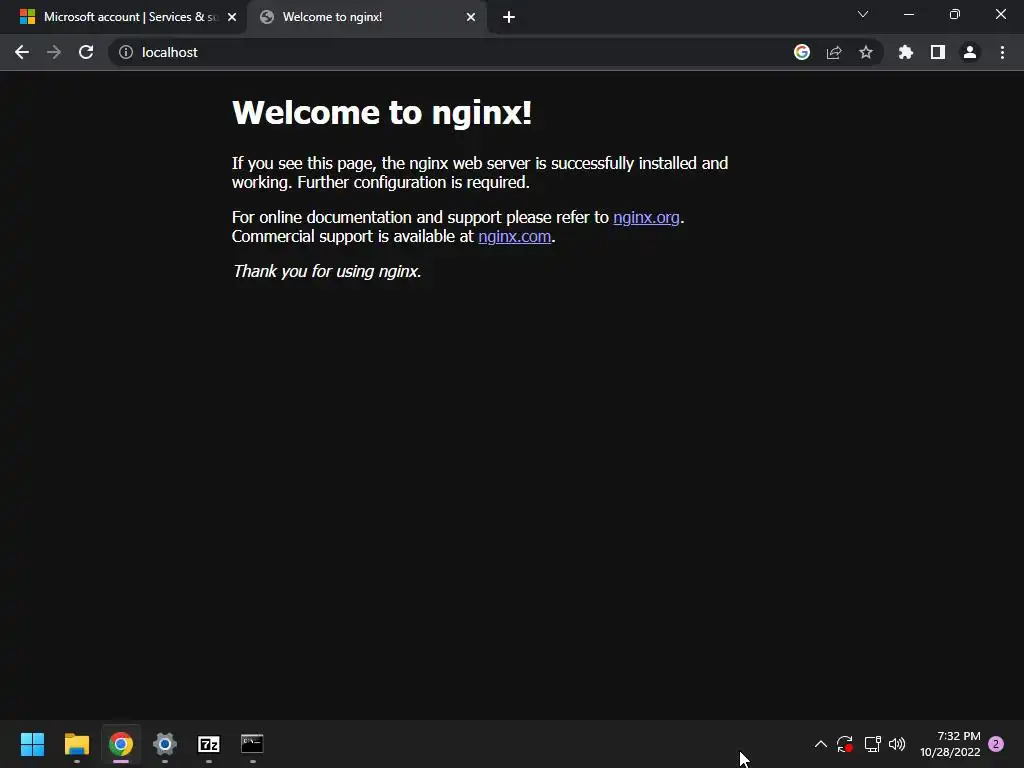The height and width of the screenshot is (768, 1024).
Task: Open the network tray icon
Action: (872, 744)
